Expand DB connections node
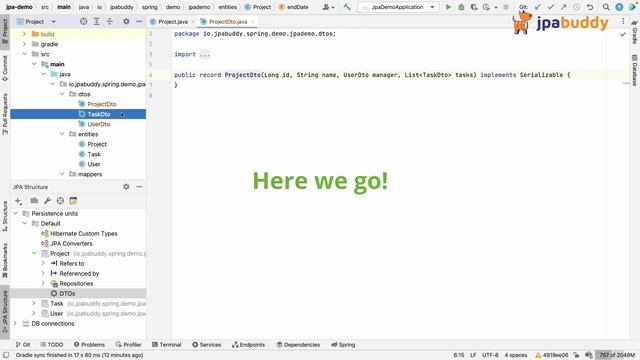 (x=15, y=323)
